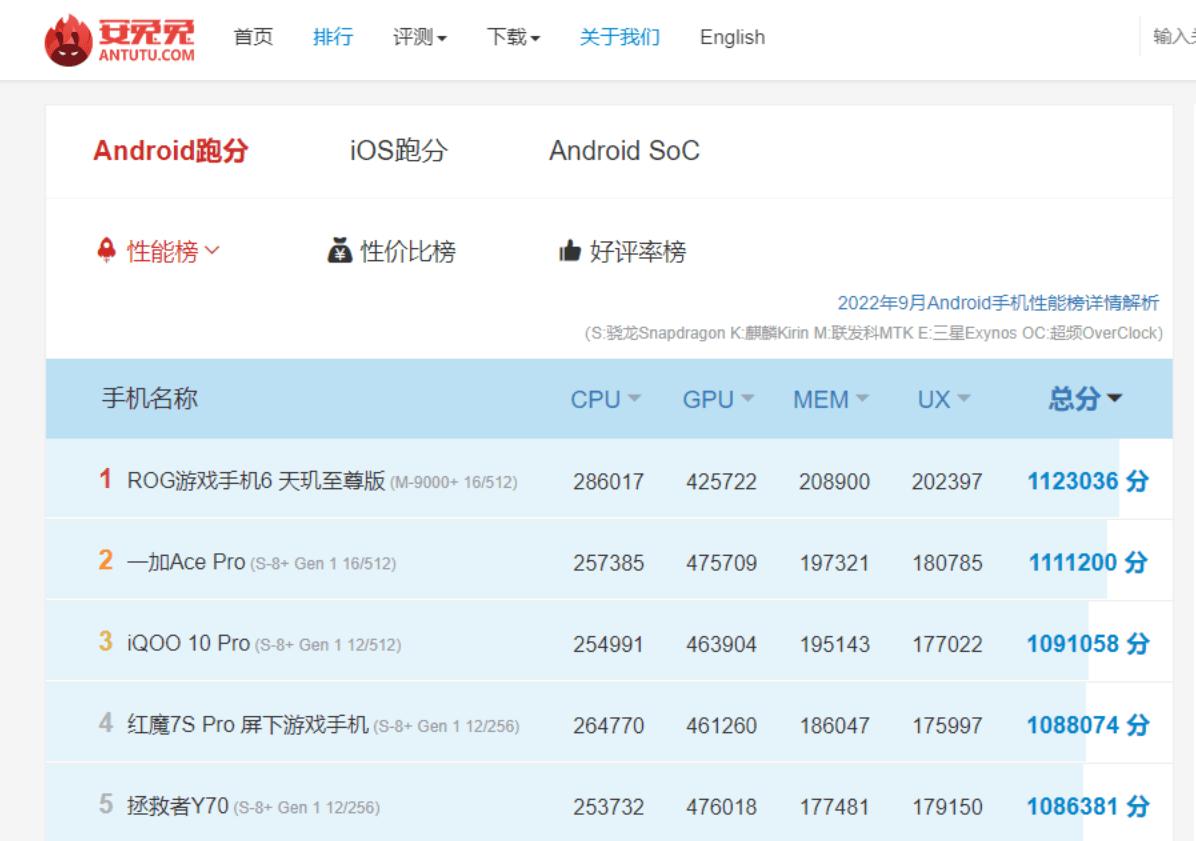Open the MEM column sort dropdown

[862, 399]
